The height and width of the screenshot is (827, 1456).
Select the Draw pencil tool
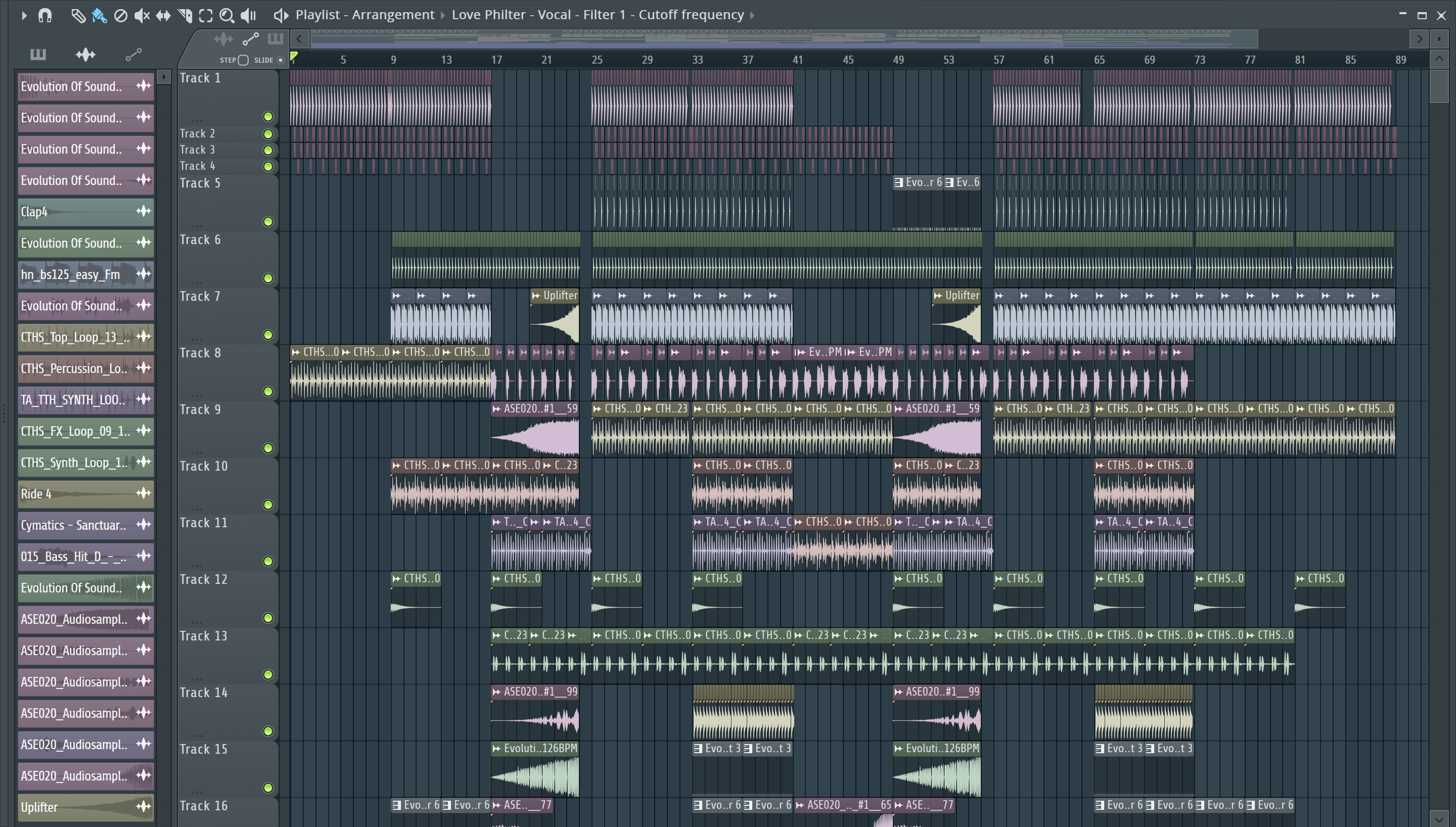pyautogui.click(x=78, y=15)
